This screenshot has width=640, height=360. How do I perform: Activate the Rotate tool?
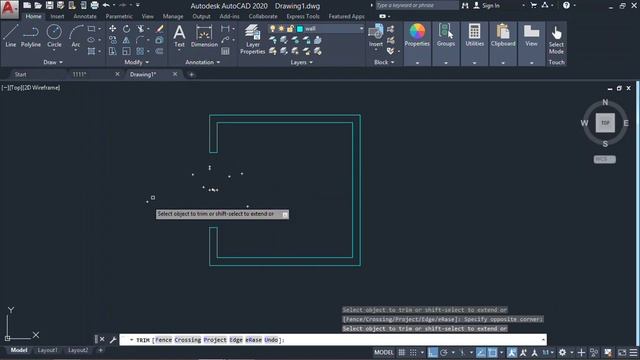(x=127, y=29)
